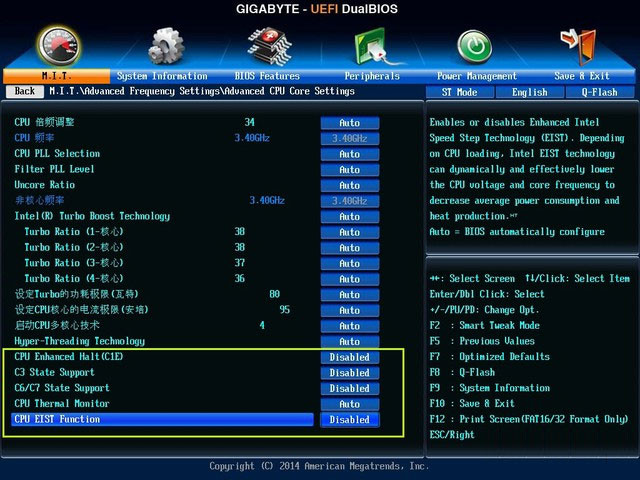Open the System Information gears icon
Viewport: 640px width, 480px height.
pyautogui.click(x=167, y=46)
